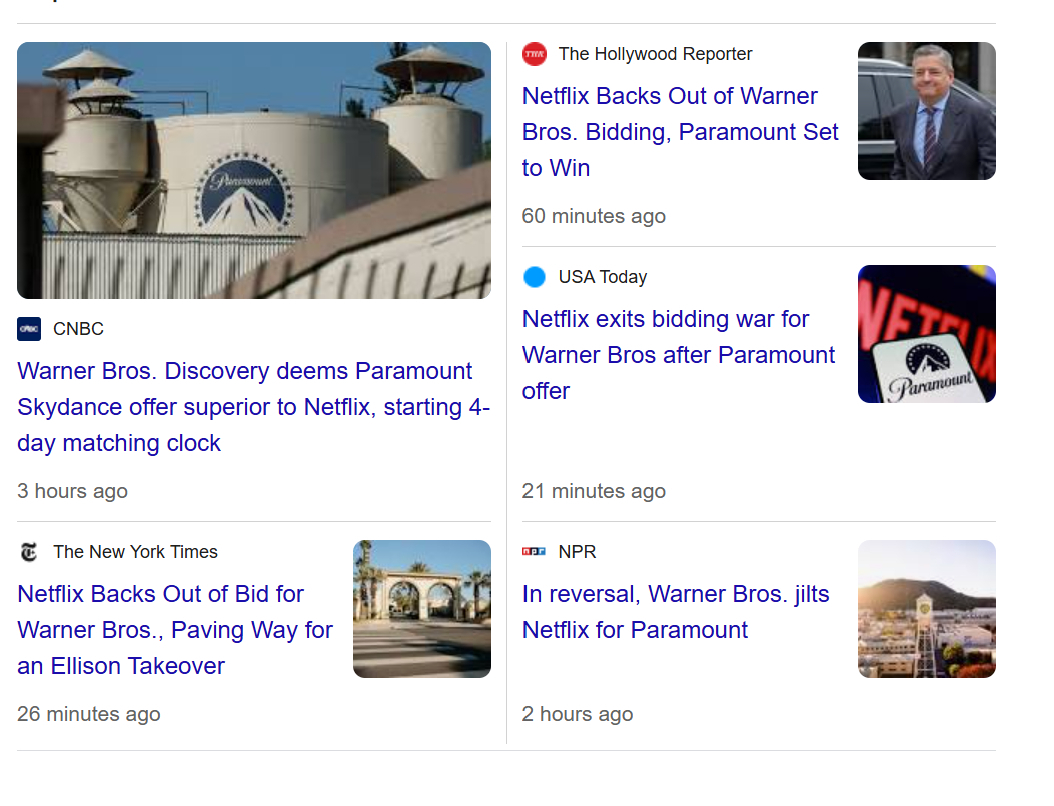Screen dimensions: 1054x806
Task: Click the USA Today blue circle icon
Action: 534,277
